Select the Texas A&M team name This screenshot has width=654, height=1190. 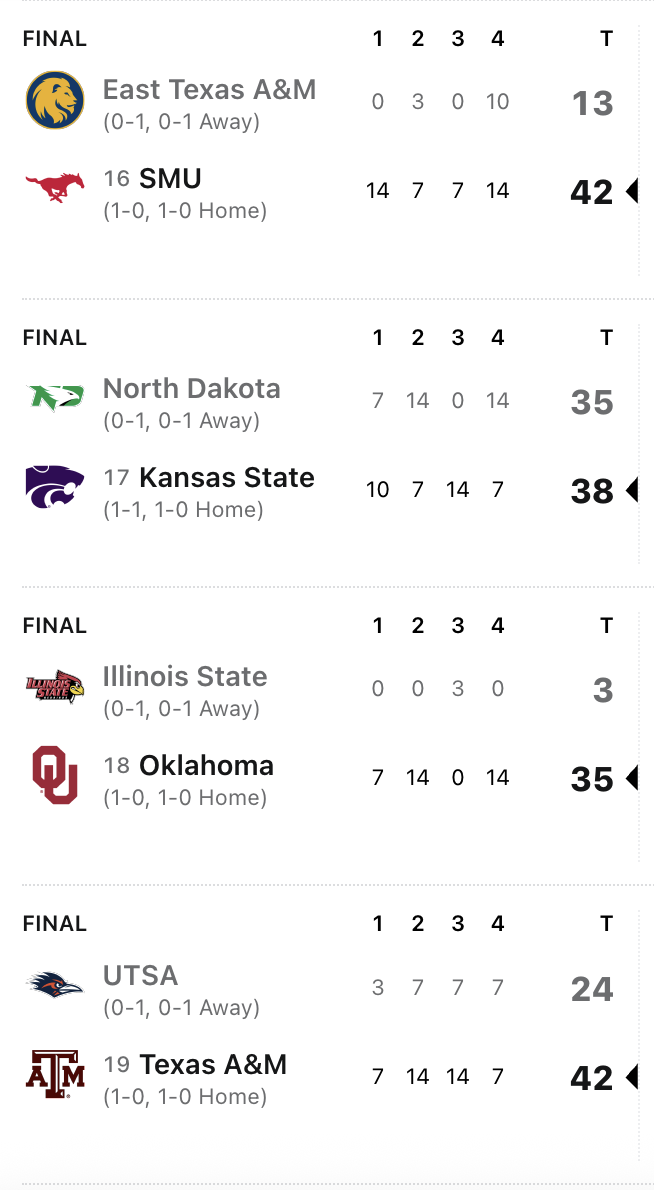click(213, 1065)
